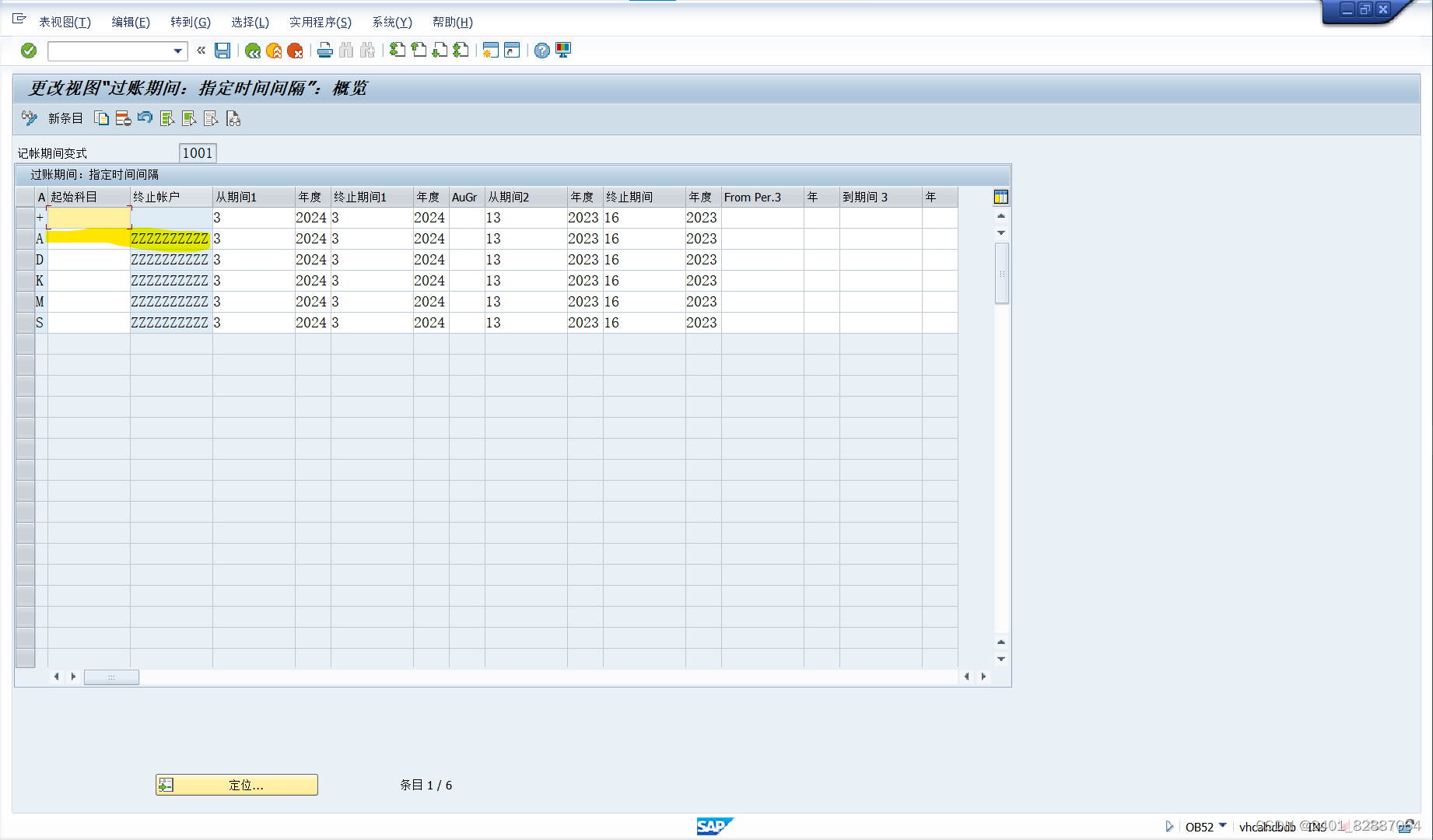Click the Cancel red X icon

(295, 50)
